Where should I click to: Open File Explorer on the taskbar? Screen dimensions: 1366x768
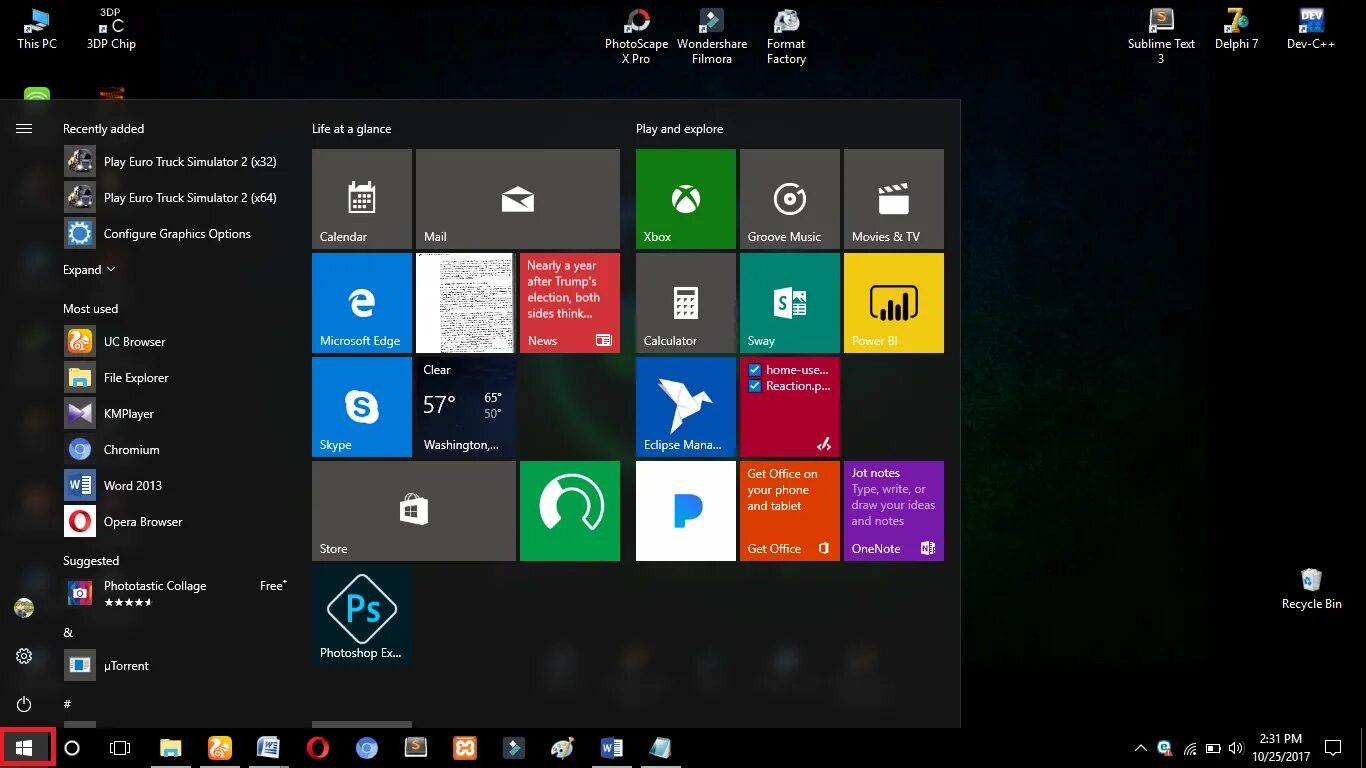171,748
